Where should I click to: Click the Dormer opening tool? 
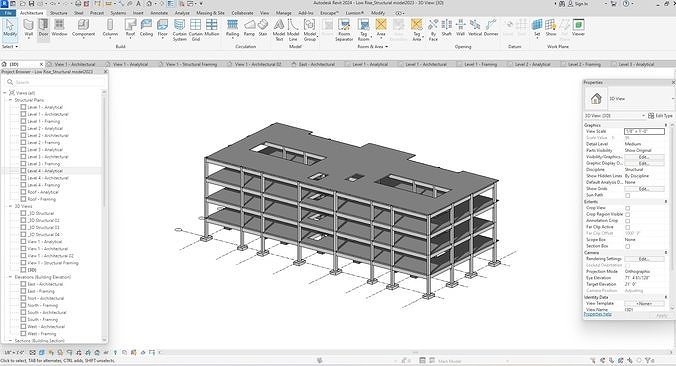pyautogui.click(x=491, y=28)
